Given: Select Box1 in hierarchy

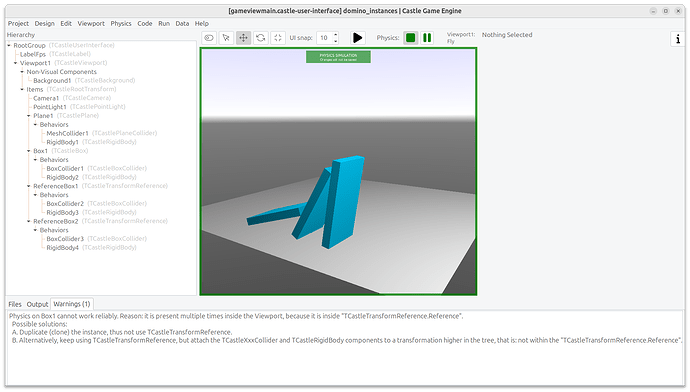Looking at the screenshot, I should click(x=40, y=151).
